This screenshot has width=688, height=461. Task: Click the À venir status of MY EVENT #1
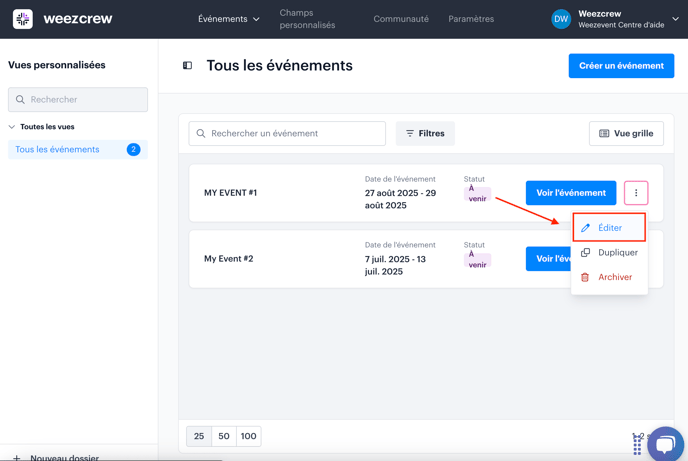tap(477, 193)
